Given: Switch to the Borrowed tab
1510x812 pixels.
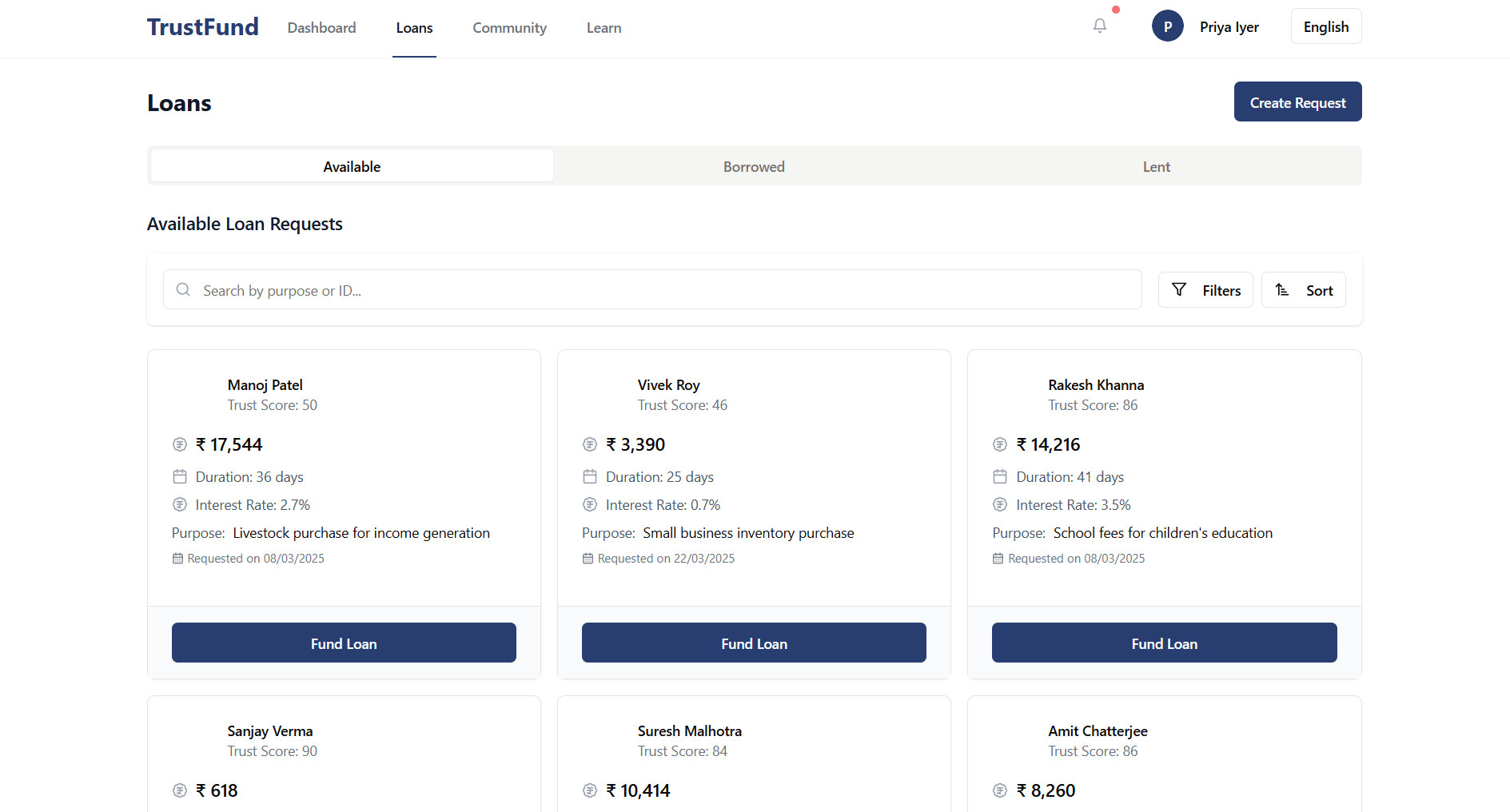Looking at the screenshot, I should click(754, 166).
